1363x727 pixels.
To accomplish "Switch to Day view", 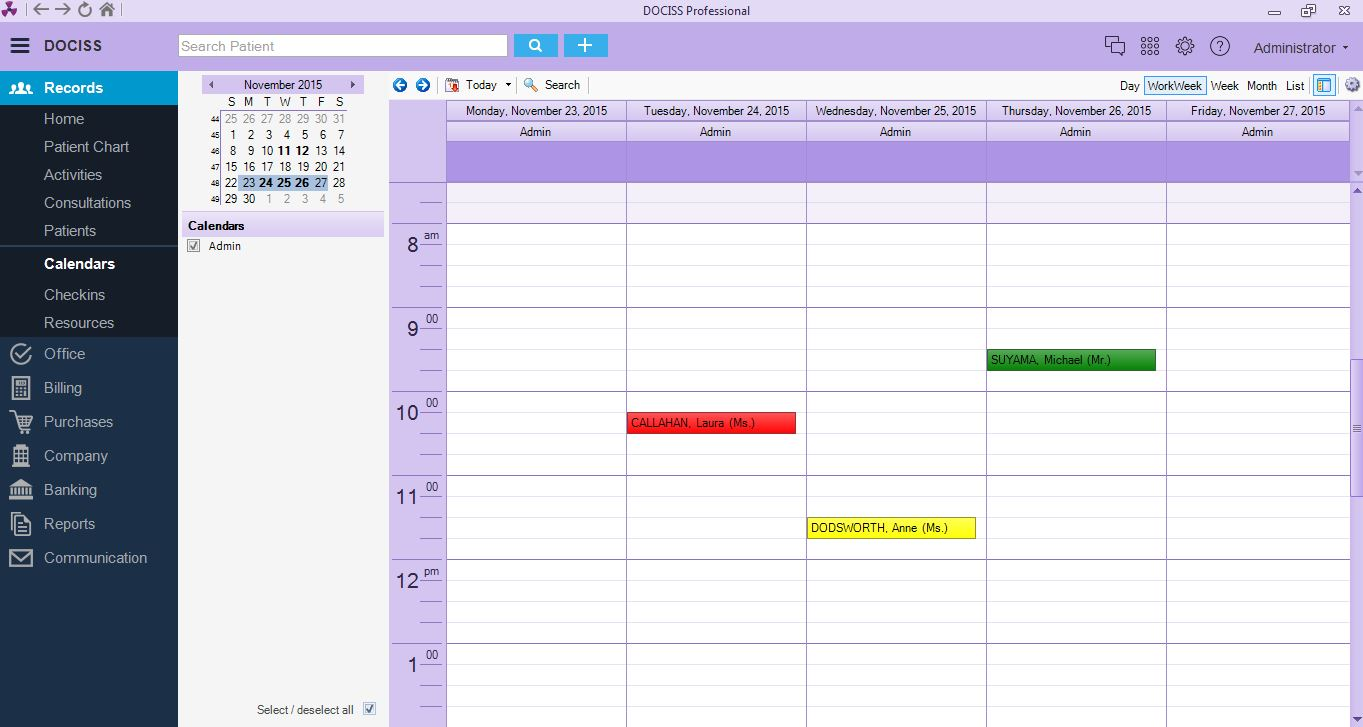I will (1130, 86).
